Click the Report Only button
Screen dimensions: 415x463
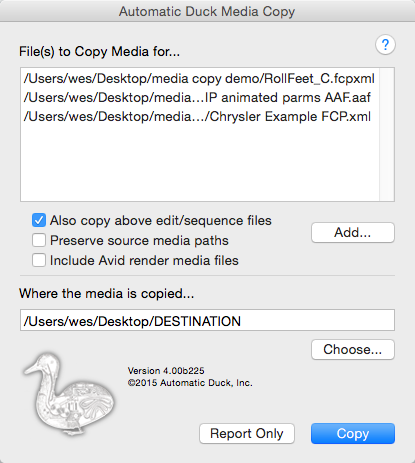point(247,433)
